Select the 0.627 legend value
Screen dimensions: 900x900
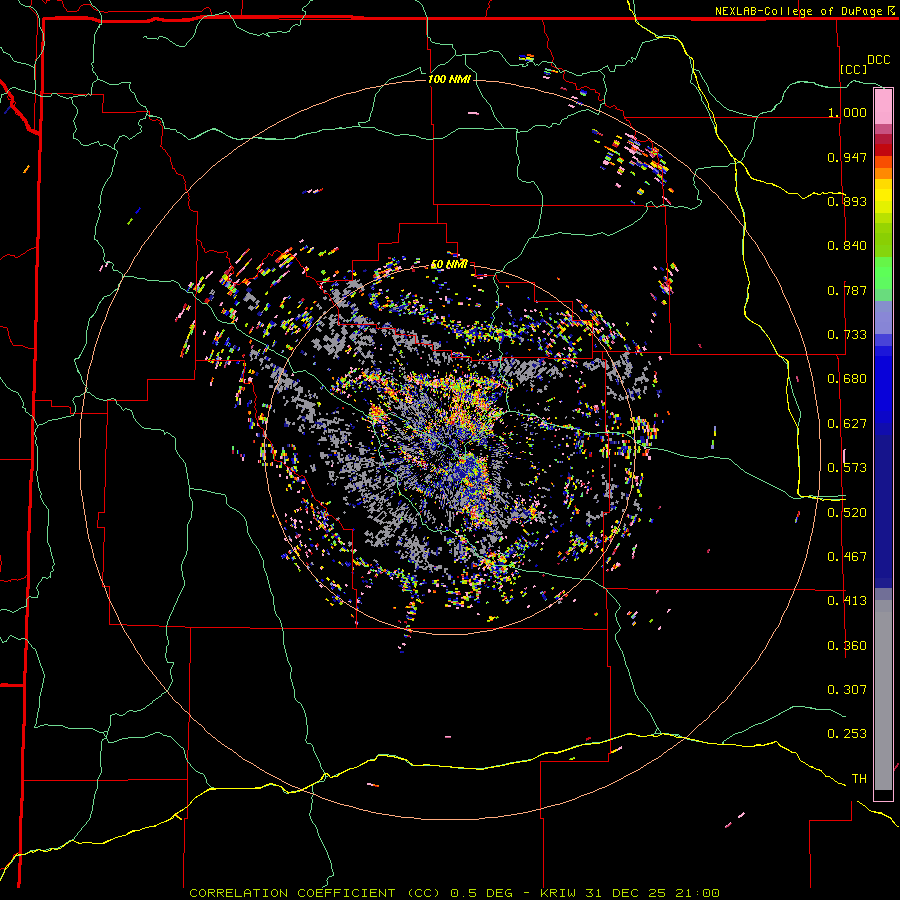(847, 424)
